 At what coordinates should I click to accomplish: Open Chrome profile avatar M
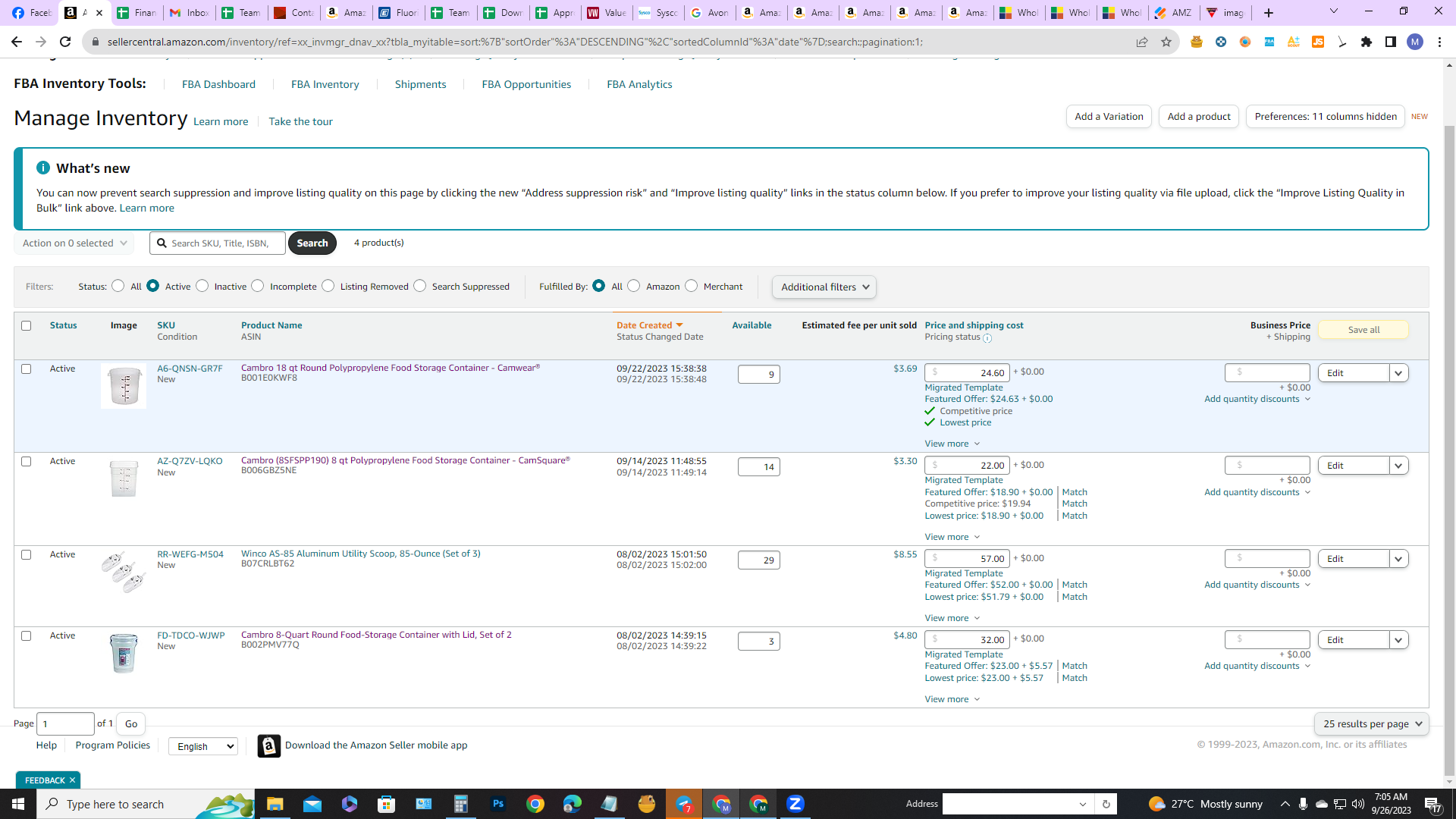click(1415, 42)
